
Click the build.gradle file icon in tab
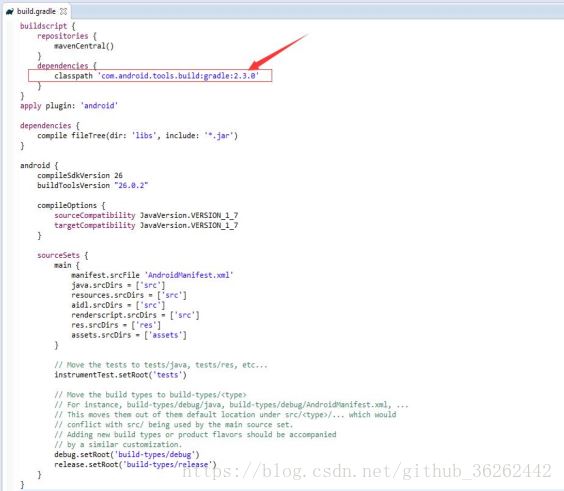(x=10, y=12)
